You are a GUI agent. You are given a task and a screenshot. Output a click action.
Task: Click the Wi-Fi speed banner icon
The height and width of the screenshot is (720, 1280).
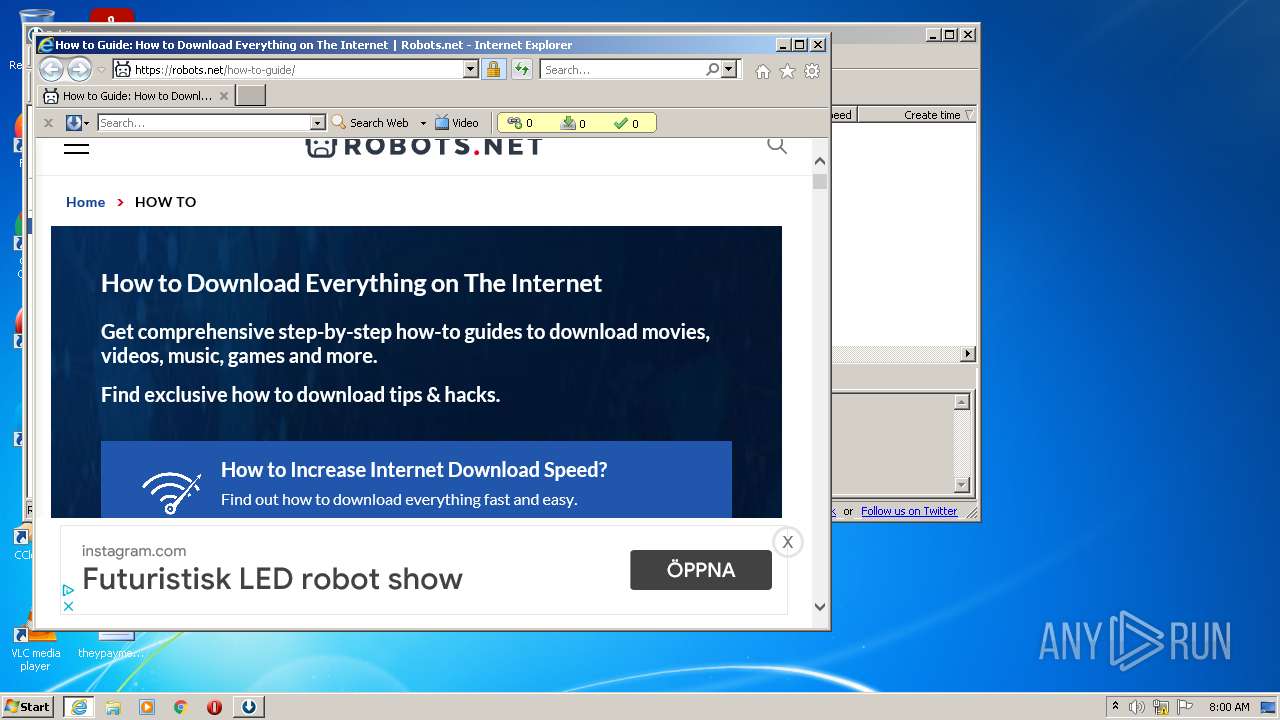[171, 492]
